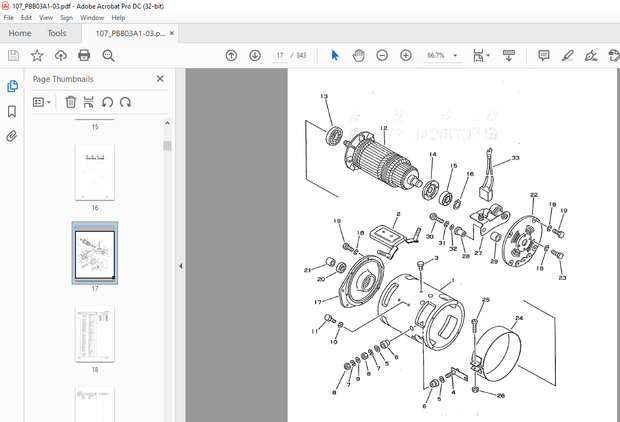The height and width of the screenshot is (422, 620).
Task: Open the Sign menu
Action: click(x=66, y=17)
